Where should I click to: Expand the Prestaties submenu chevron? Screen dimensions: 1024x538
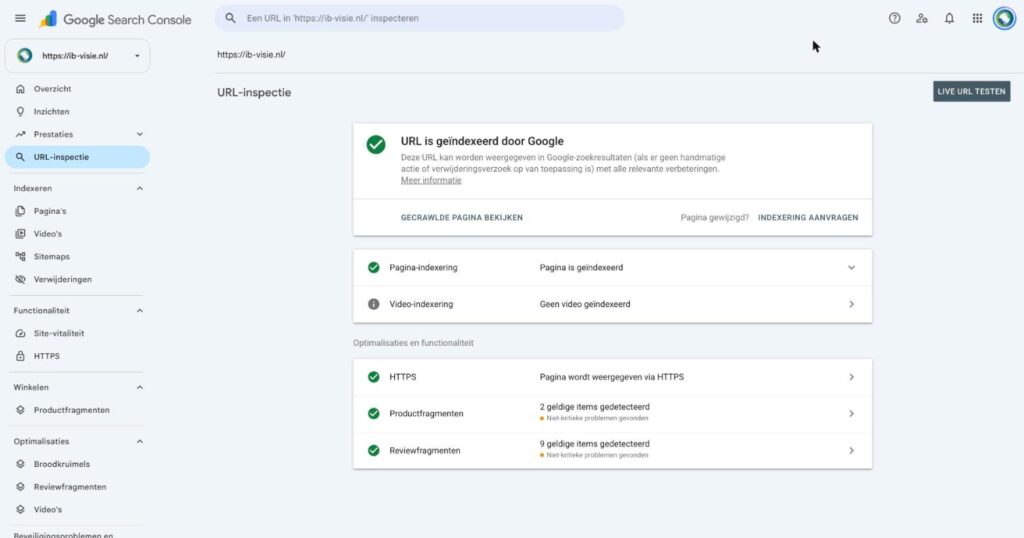(139, 134)
